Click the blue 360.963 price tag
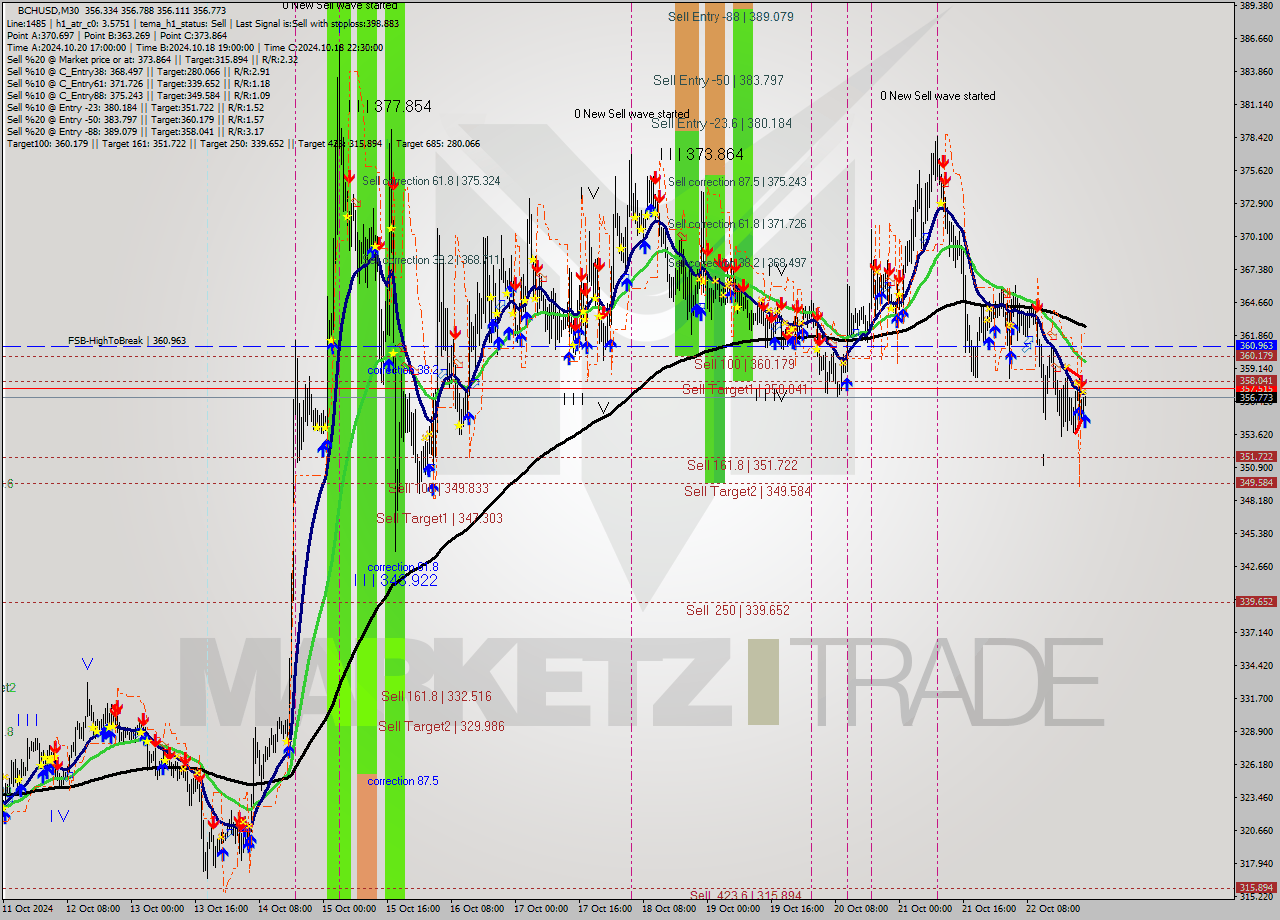This screenshot has height=920, width=1280. tap(1257, 345)
